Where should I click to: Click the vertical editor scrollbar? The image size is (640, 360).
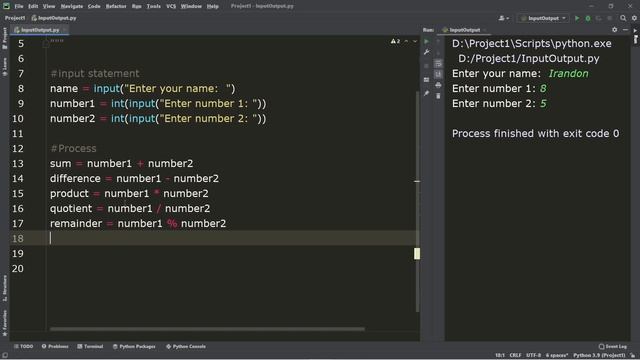pos(417,202)
